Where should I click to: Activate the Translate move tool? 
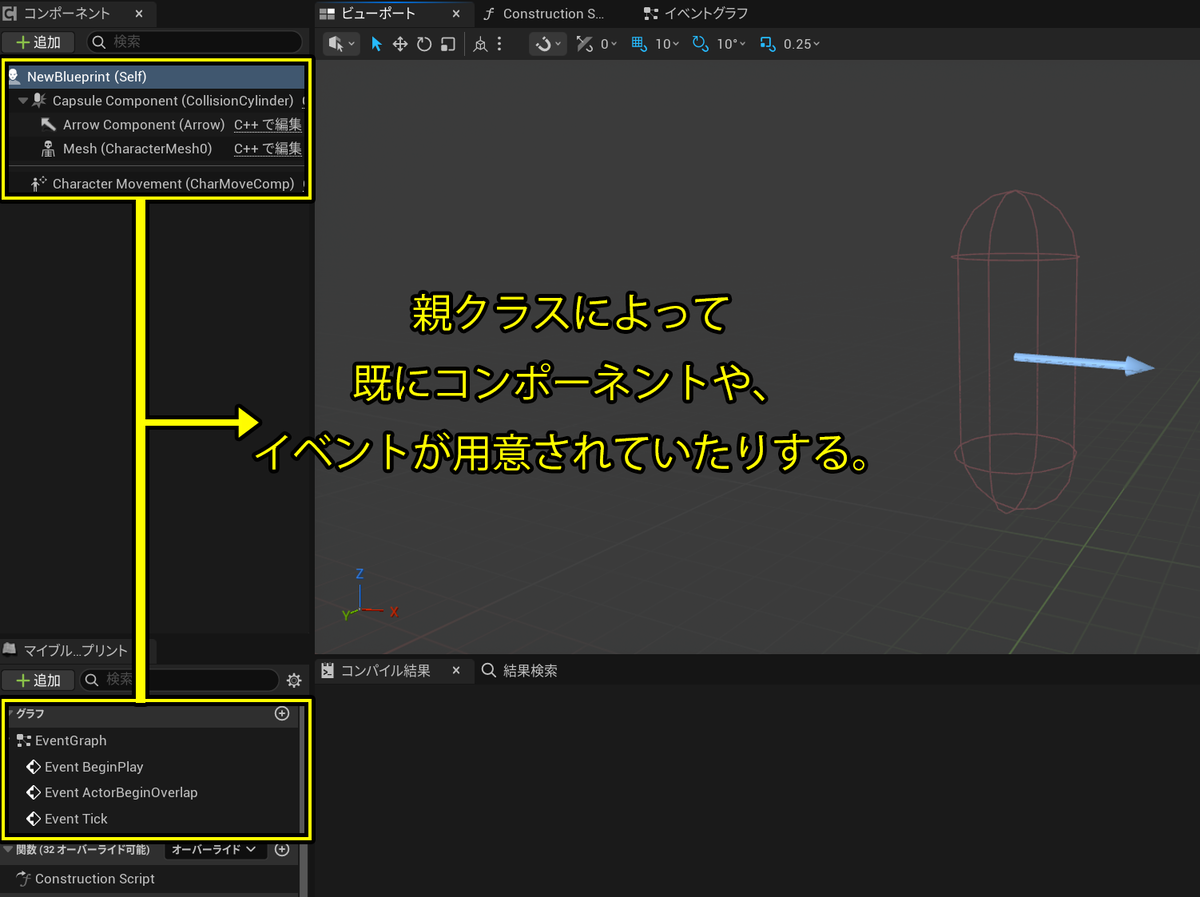coord(400,44)
